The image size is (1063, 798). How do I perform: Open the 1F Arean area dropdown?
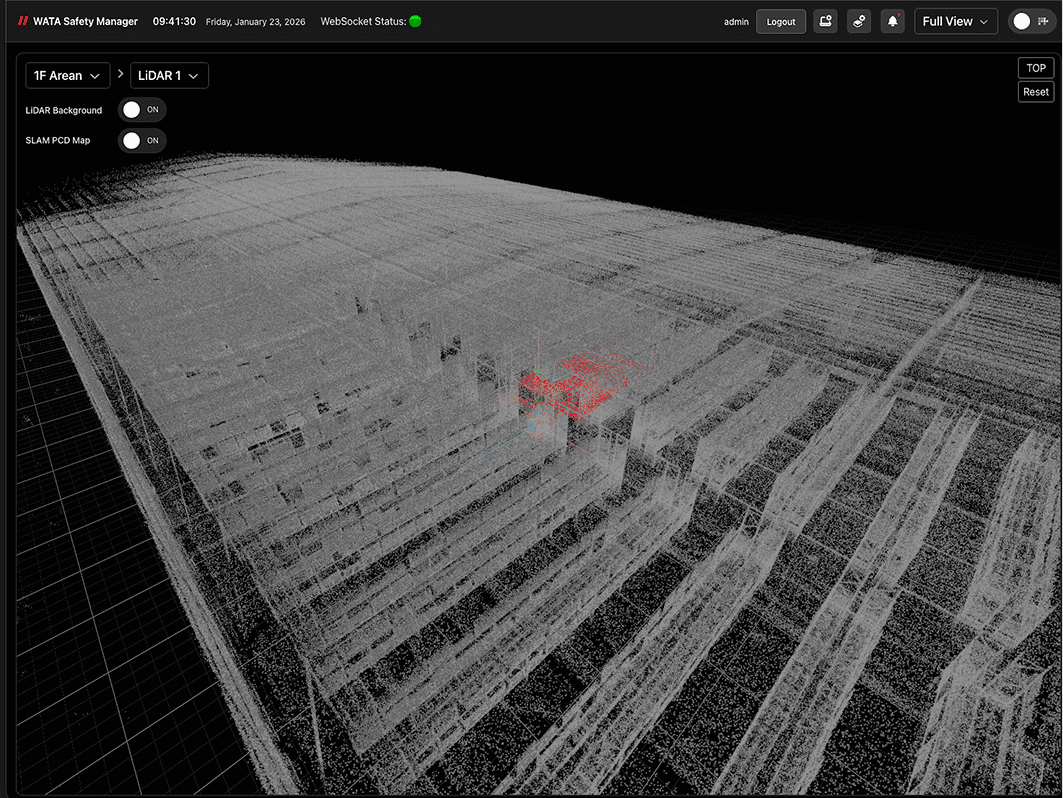click(x=67, y=76)
